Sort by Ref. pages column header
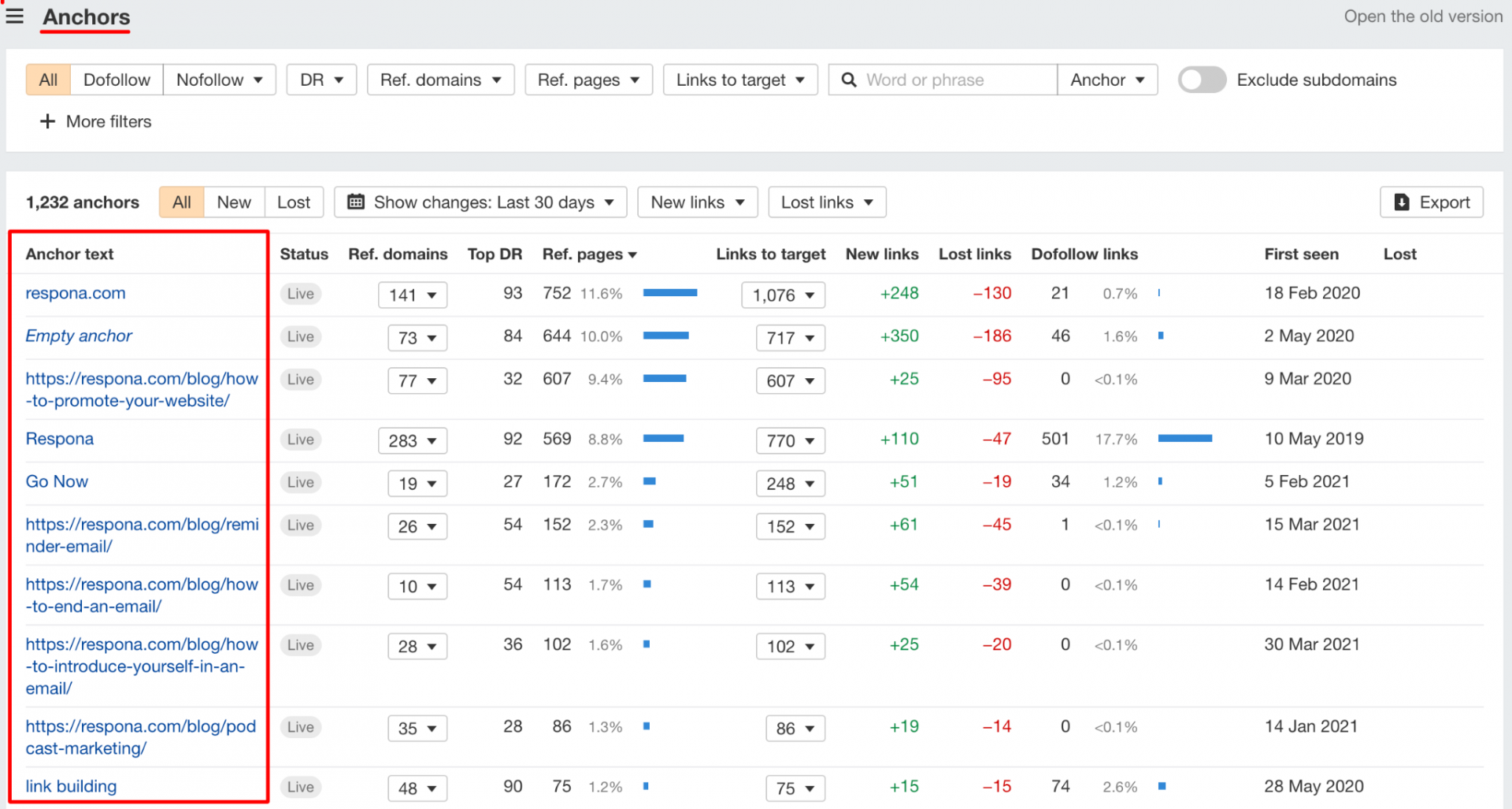The width and height of the screenshot is (1512, 809). pyautogui.click(x=589, y=254)
